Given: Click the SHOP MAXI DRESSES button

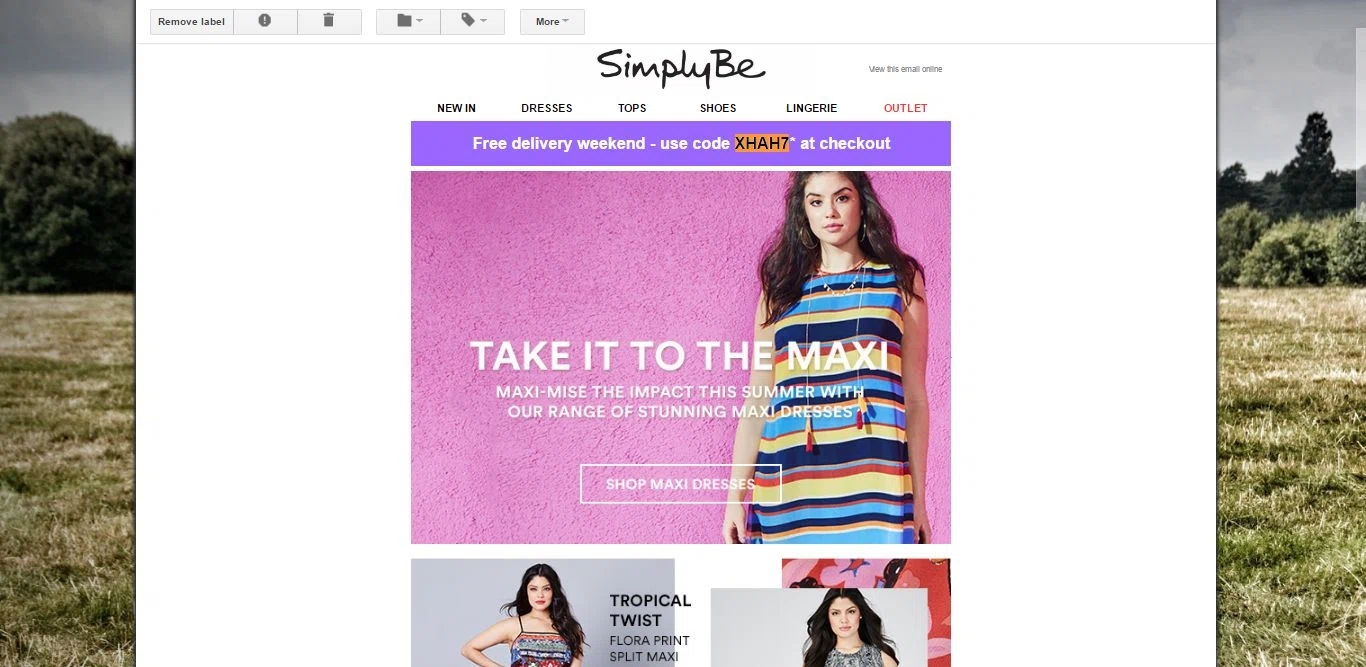Looking at the screenshot, I should pyautogui.click(x=681, y=484).
